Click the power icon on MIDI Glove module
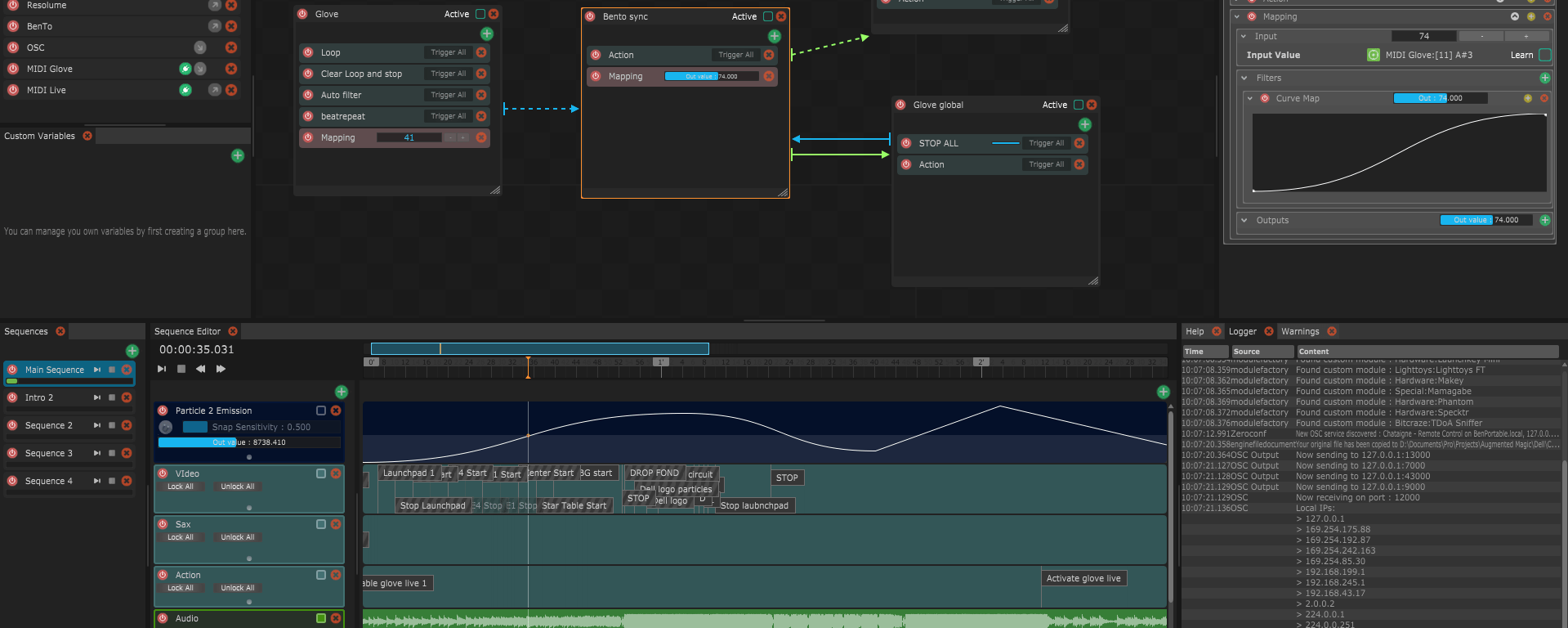Screen dimensions: 1568x628 click(x=13, y=69)
